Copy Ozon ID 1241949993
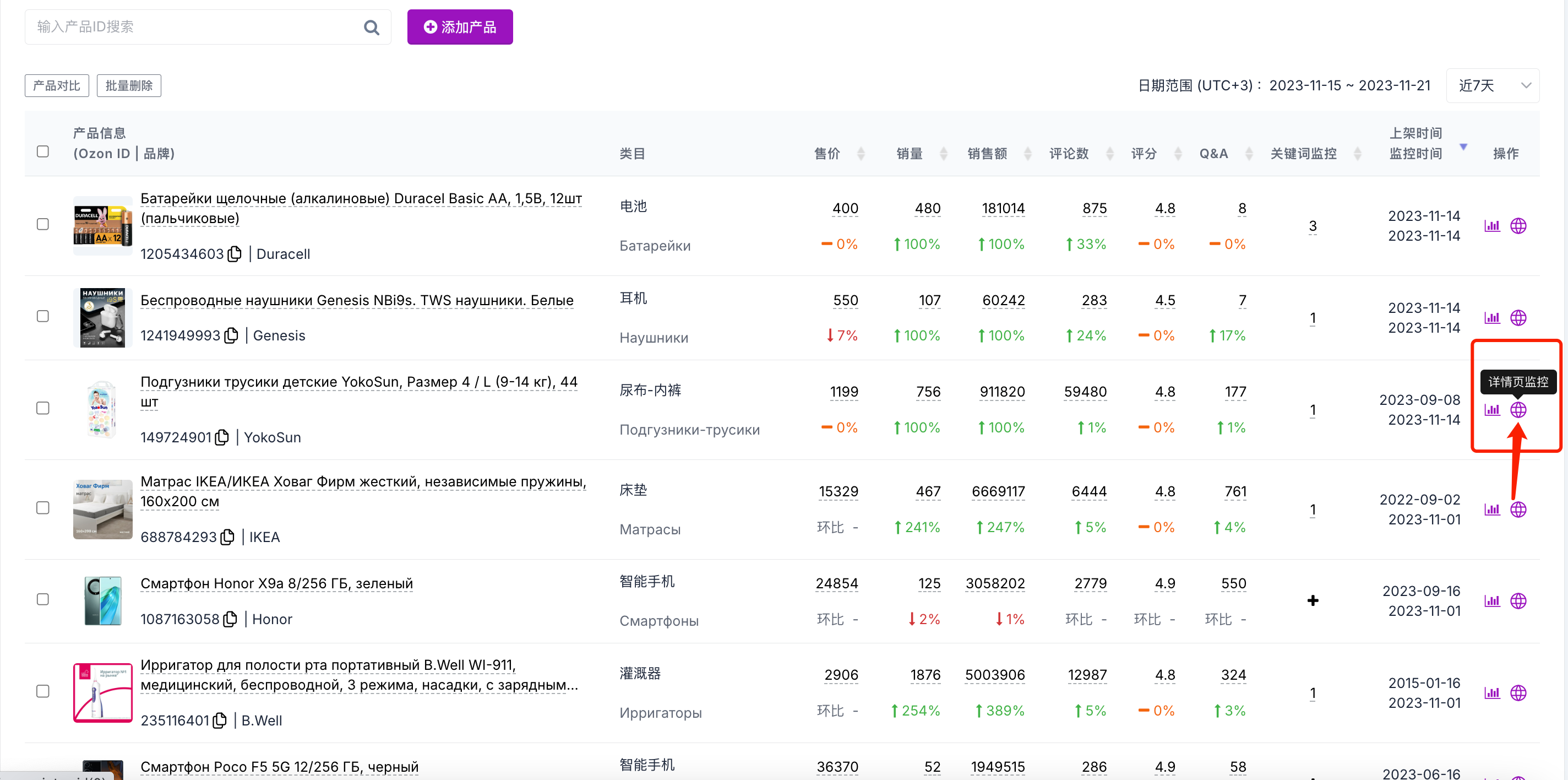1568x780 pixels. click(231, 335)
